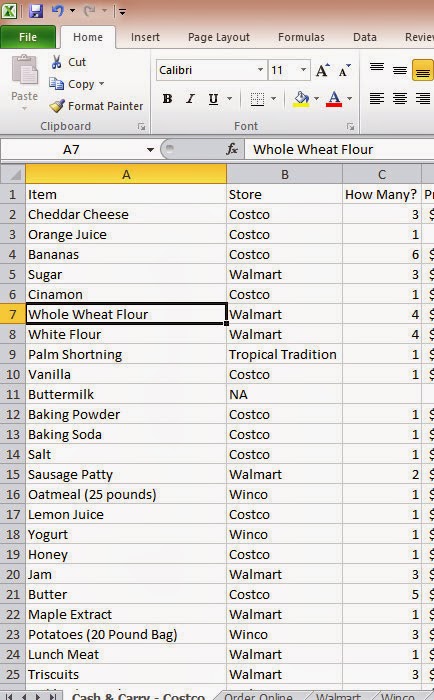The height and width of the screenshot is (700, 434).
Task: Toggle Underline formatting
Action: 213,99
